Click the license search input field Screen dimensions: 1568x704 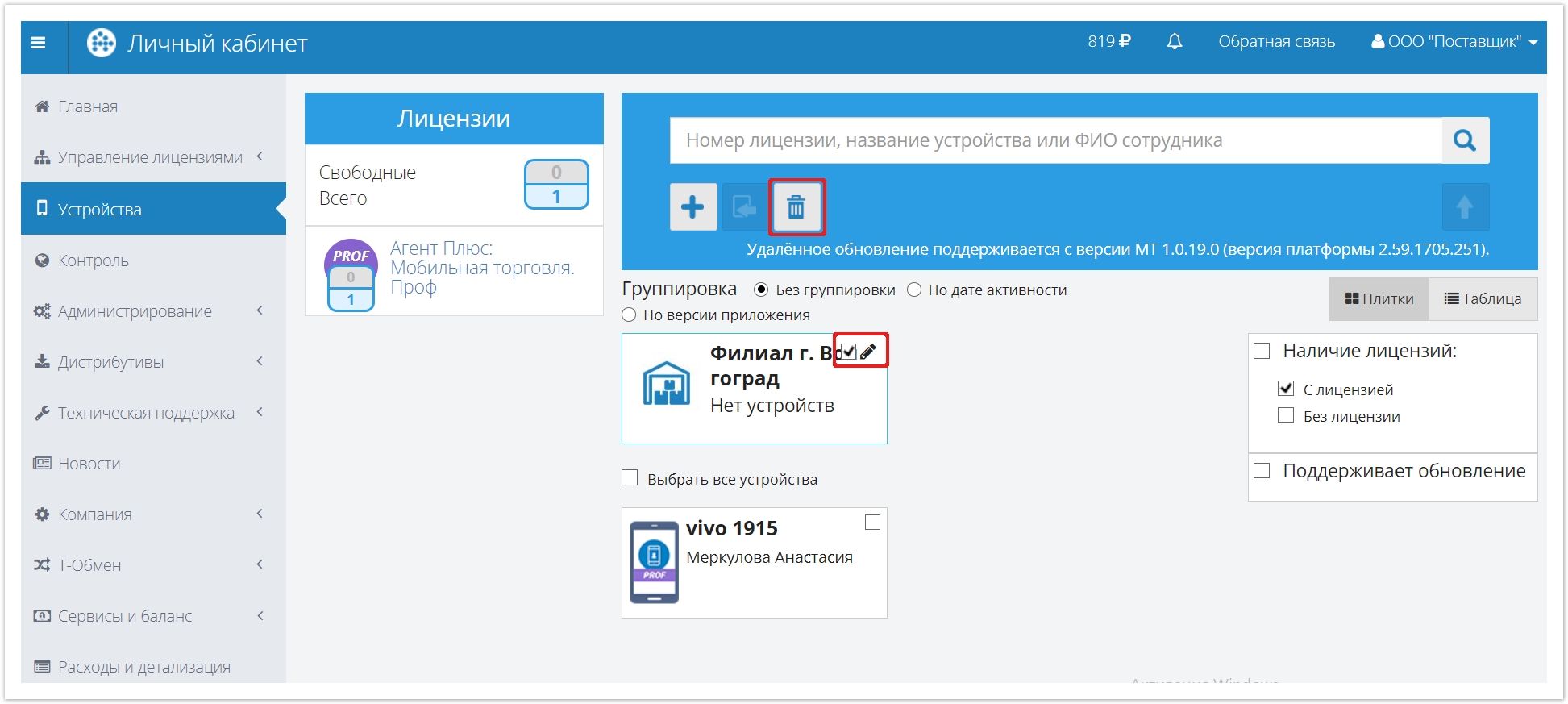pos(1054,141)
